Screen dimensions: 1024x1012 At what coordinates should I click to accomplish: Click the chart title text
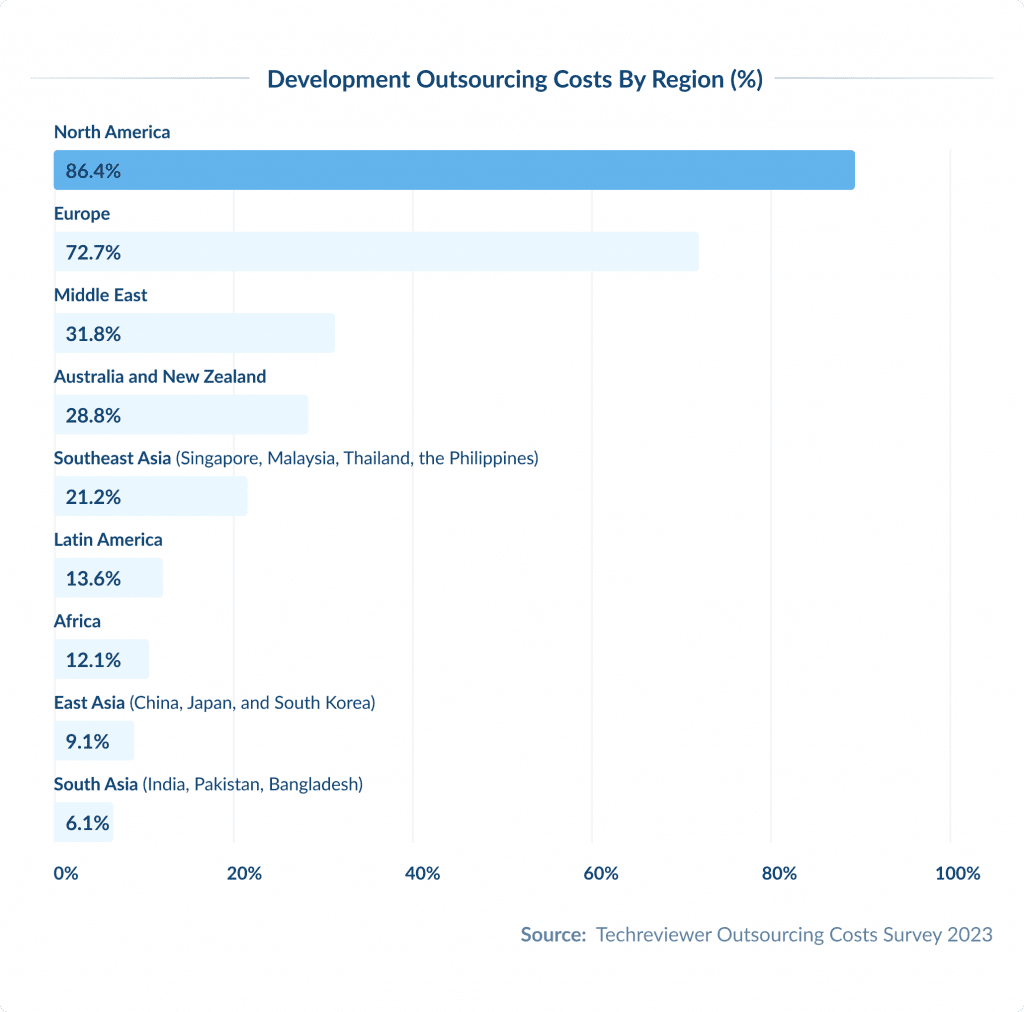click(514, 79)
